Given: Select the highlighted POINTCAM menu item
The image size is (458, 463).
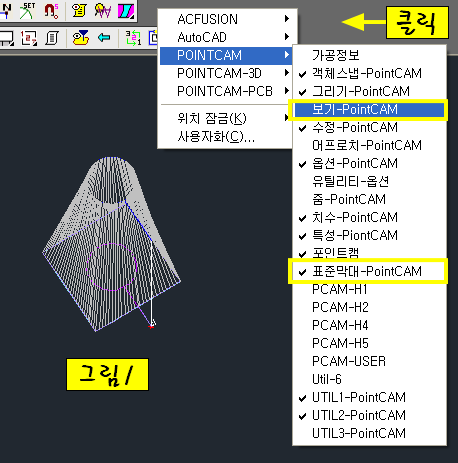Looking at the screenshot, I should coord(226,55).
